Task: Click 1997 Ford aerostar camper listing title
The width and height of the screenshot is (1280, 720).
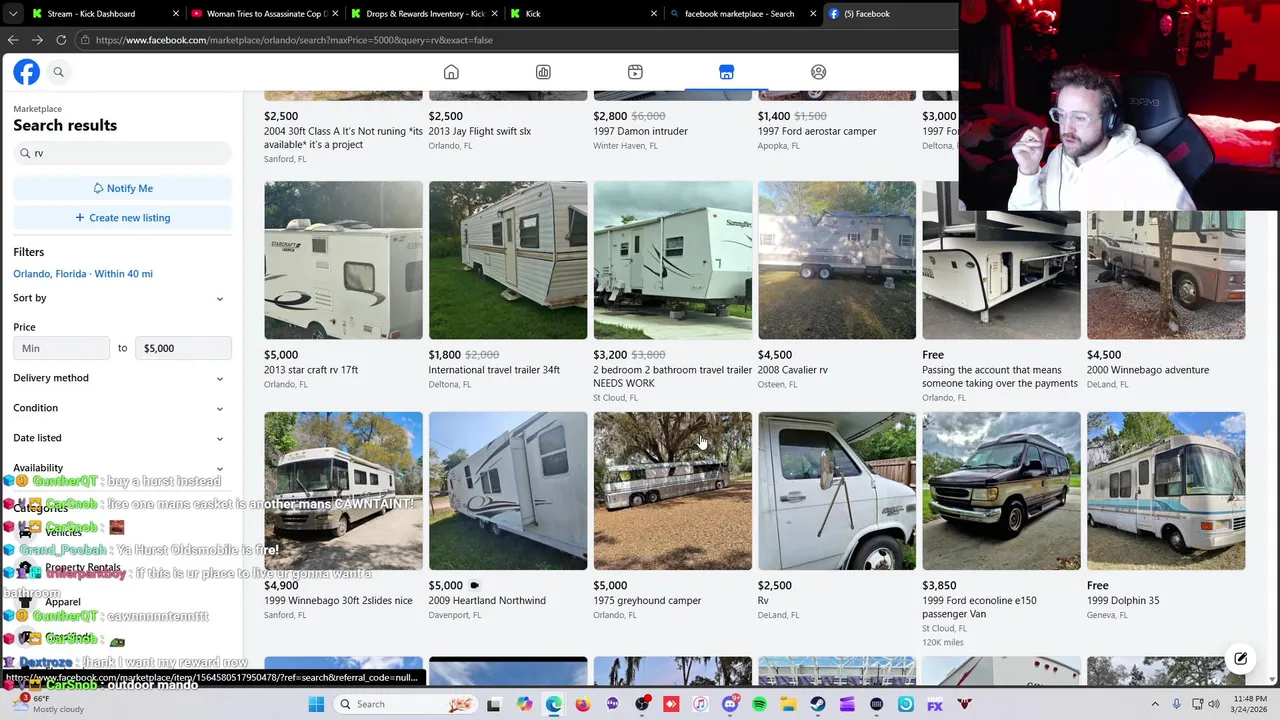Action: (817, 131)
